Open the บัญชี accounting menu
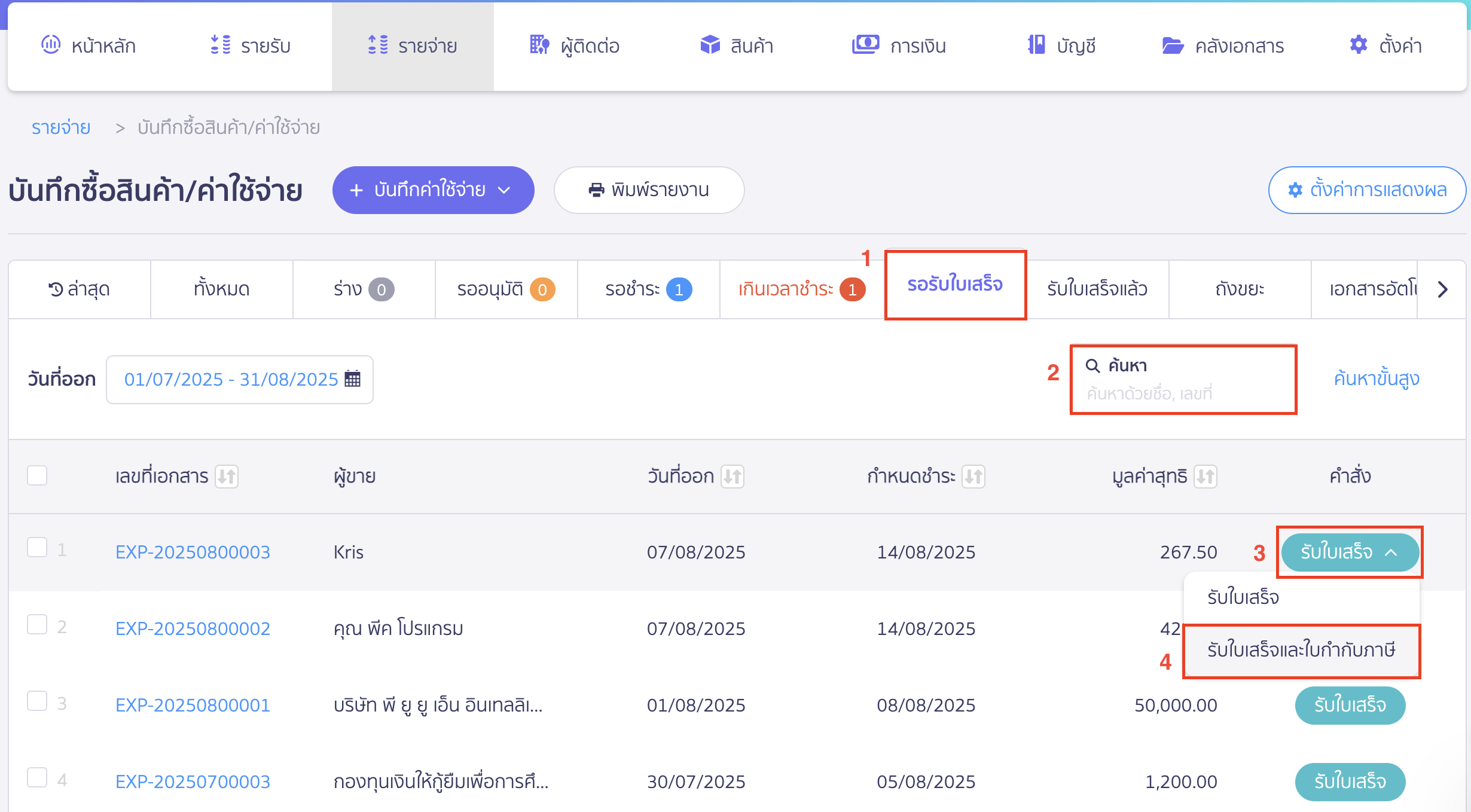This screenshot has width=1471, height=812. click(1061, 45)
